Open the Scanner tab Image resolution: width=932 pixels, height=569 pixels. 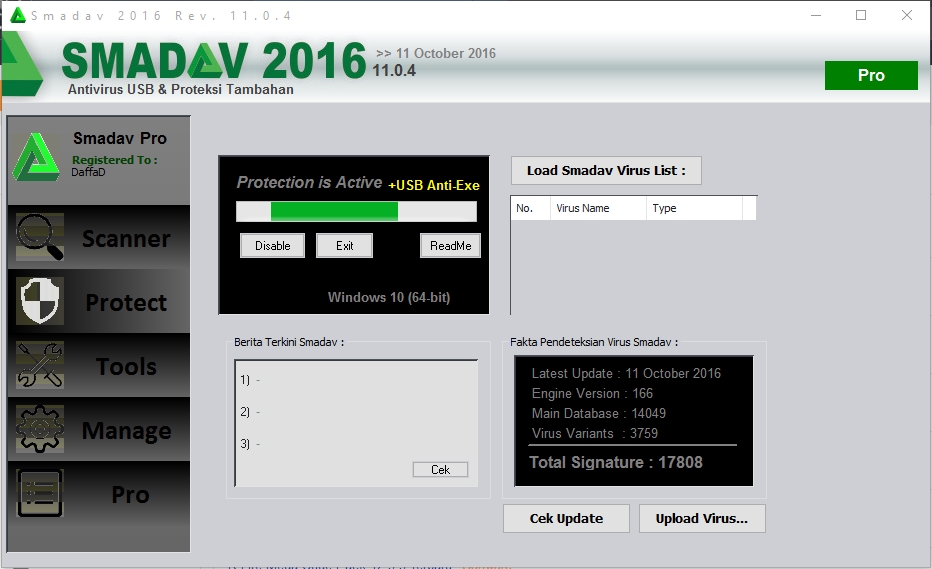99,237
